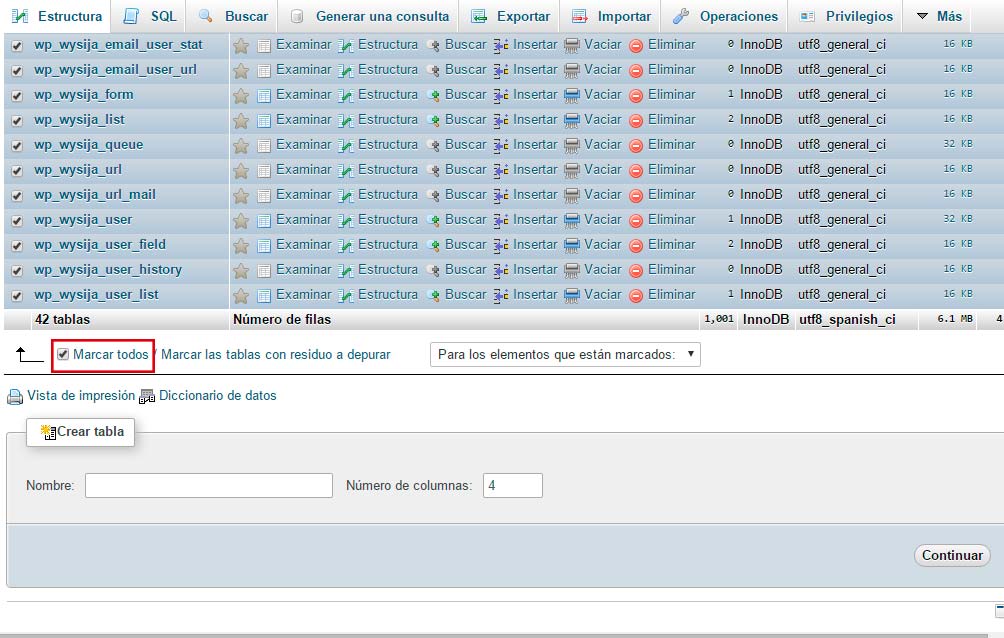Click the Buscar icon in wp_wysija_url row
This screenshot has width=1004, height=638.
433,170
